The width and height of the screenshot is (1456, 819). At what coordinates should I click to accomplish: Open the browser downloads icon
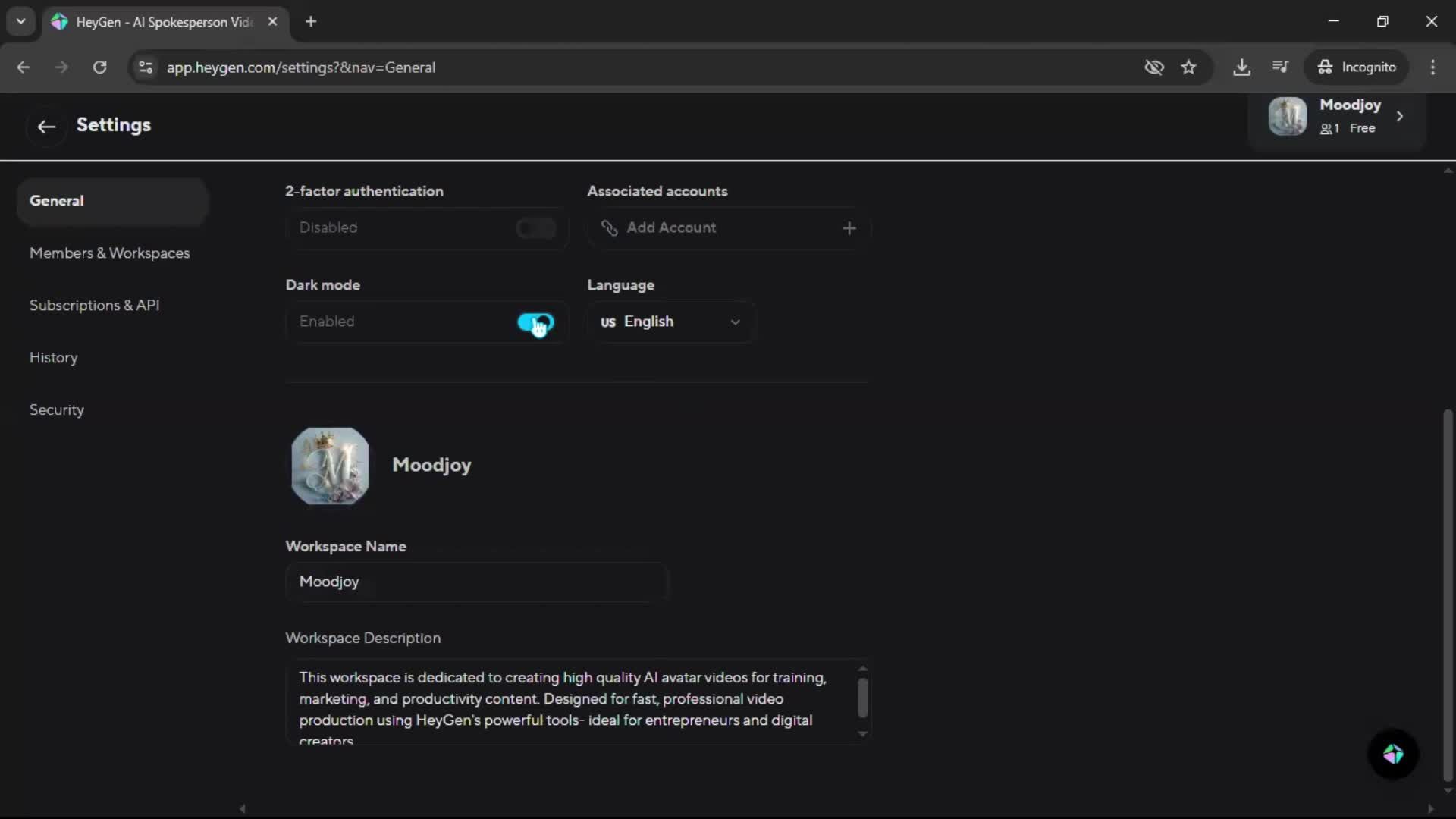(1241, 67)
